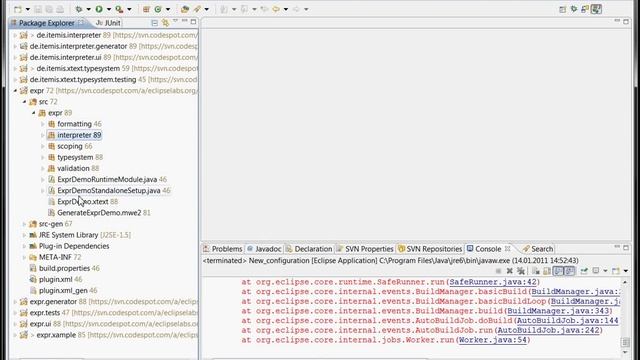Open the Debug button dropdown arrow
640x360 pixels.
(89, 9)
